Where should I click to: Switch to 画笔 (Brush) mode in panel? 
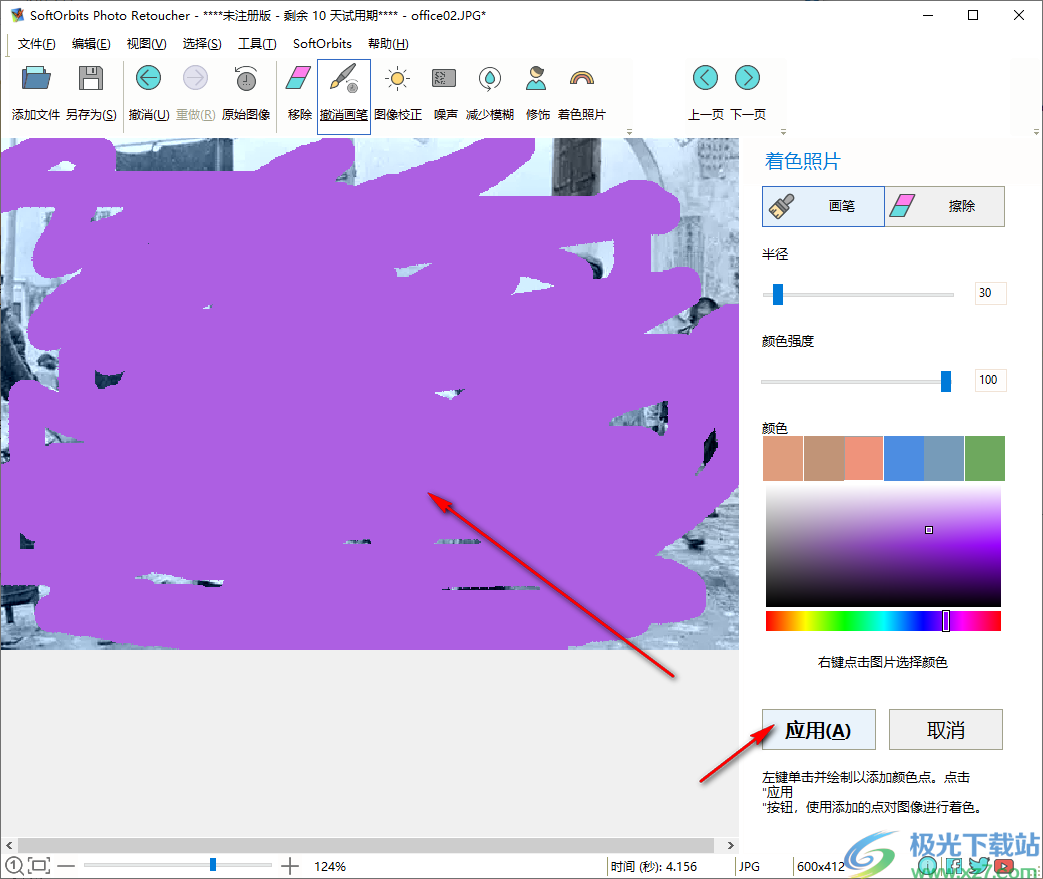pyautogui.click(x=823, y=206)
